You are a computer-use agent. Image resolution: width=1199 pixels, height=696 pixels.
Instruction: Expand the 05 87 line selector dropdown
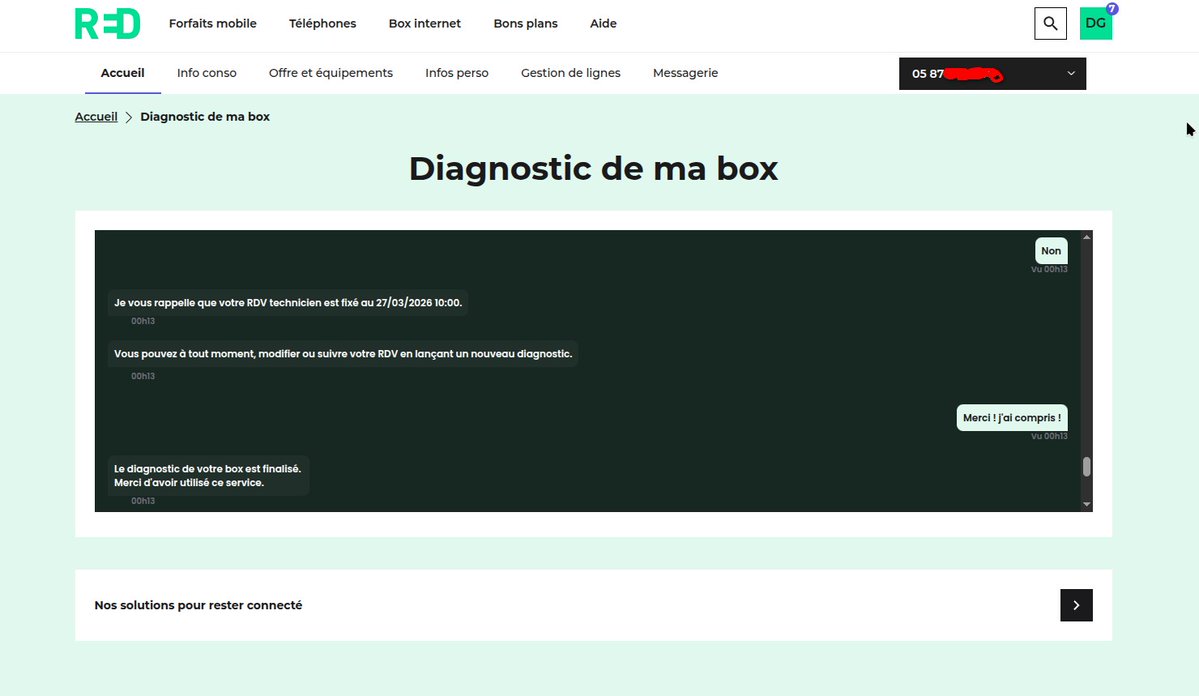coord(992,73)
